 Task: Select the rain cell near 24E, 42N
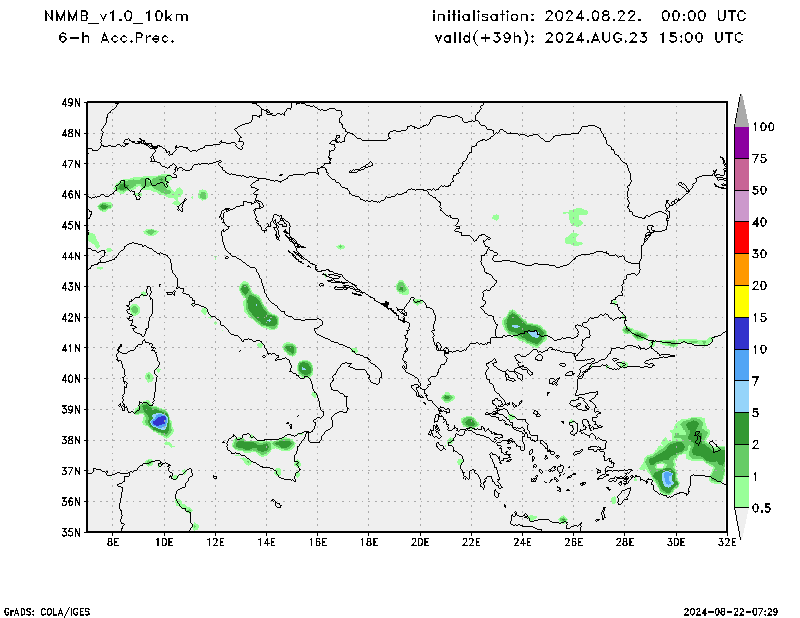523,326
